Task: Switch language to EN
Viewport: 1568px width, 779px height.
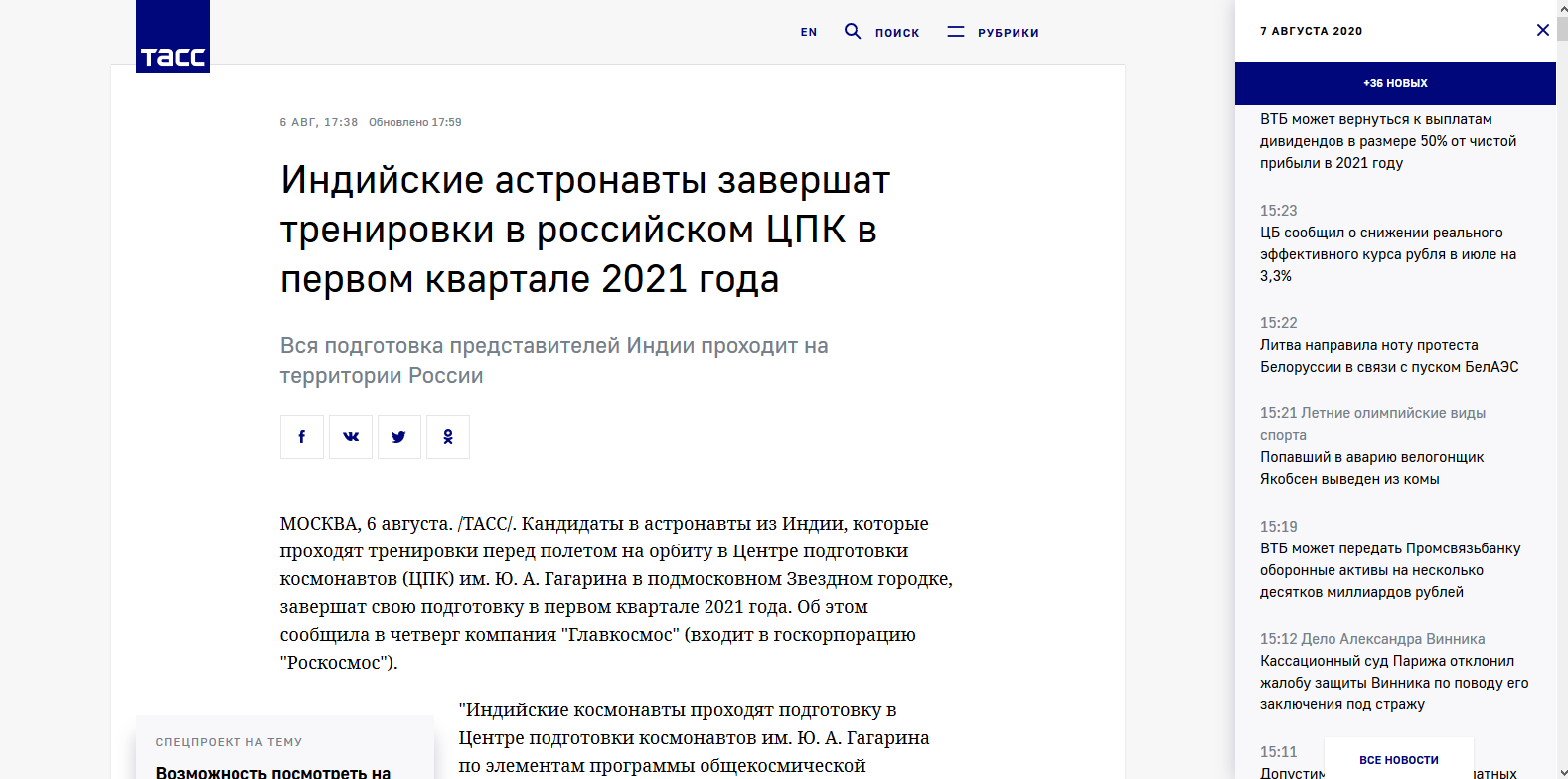Action: click(x=809, y=33)
